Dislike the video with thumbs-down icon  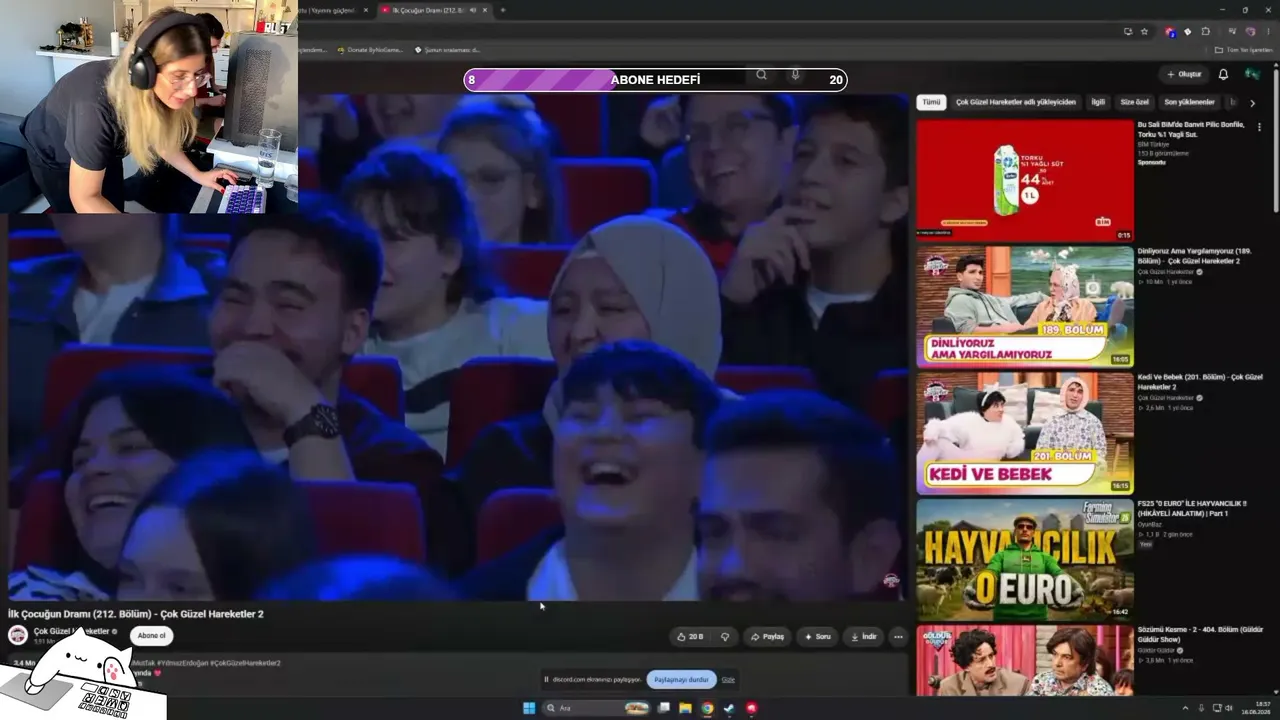pos(725,636)
